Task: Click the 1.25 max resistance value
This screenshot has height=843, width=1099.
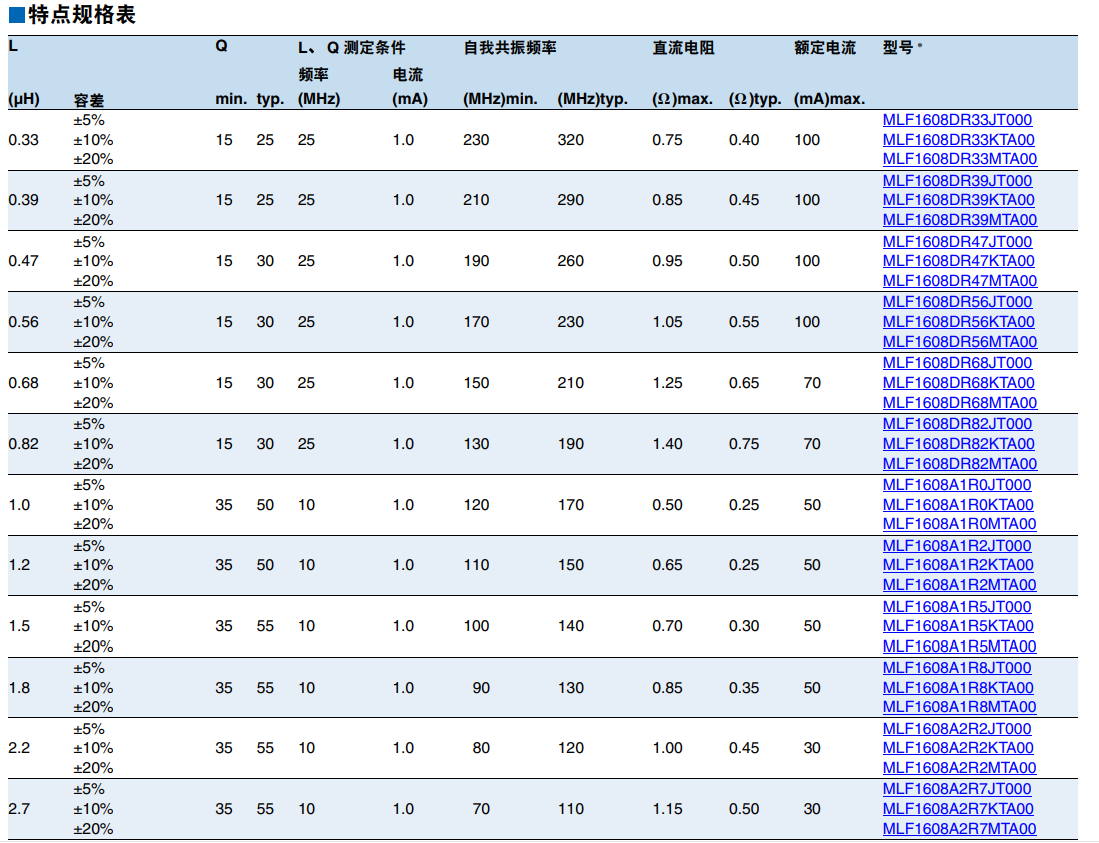Action: [x=667, y=383]
